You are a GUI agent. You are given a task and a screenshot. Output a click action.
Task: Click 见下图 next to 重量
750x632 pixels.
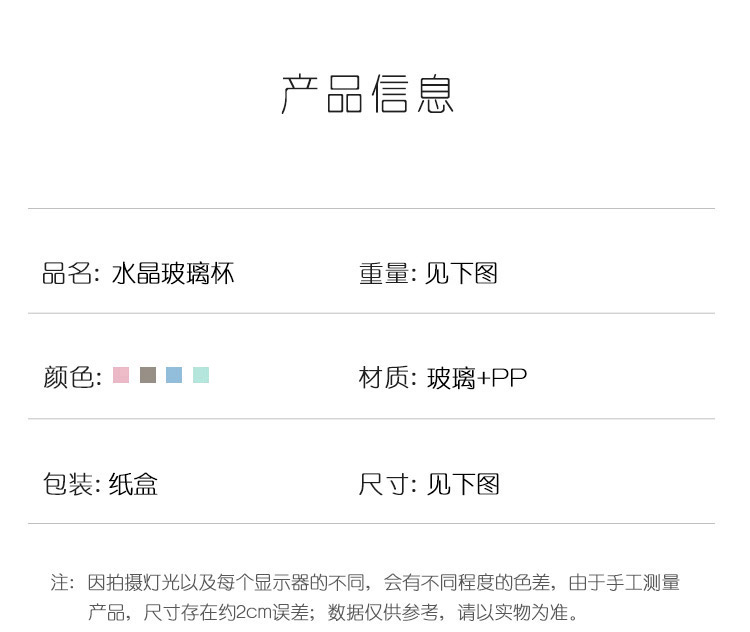[462, 274]
